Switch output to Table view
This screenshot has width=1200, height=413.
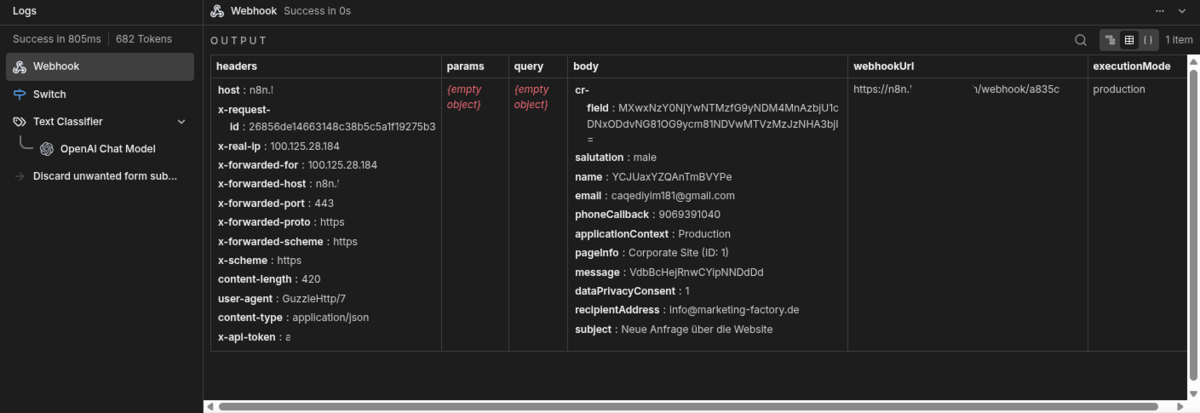[x=1129, y=40]
